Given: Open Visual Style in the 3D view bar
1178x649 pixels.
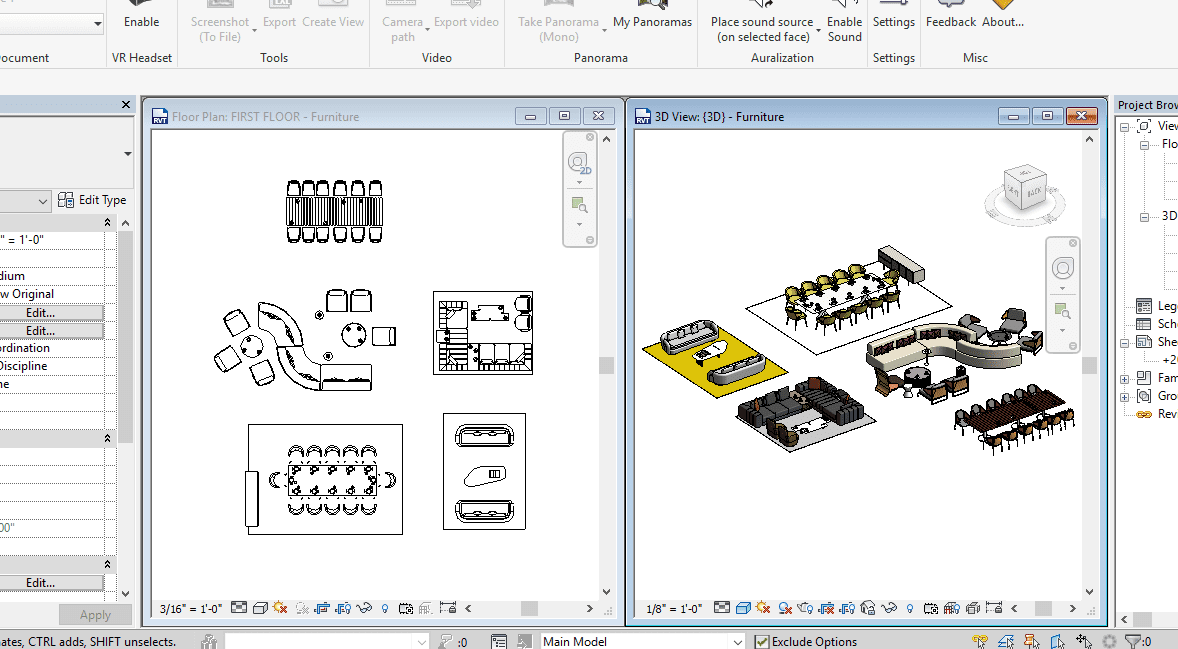Looking at the screenshot, I should 743,608.
